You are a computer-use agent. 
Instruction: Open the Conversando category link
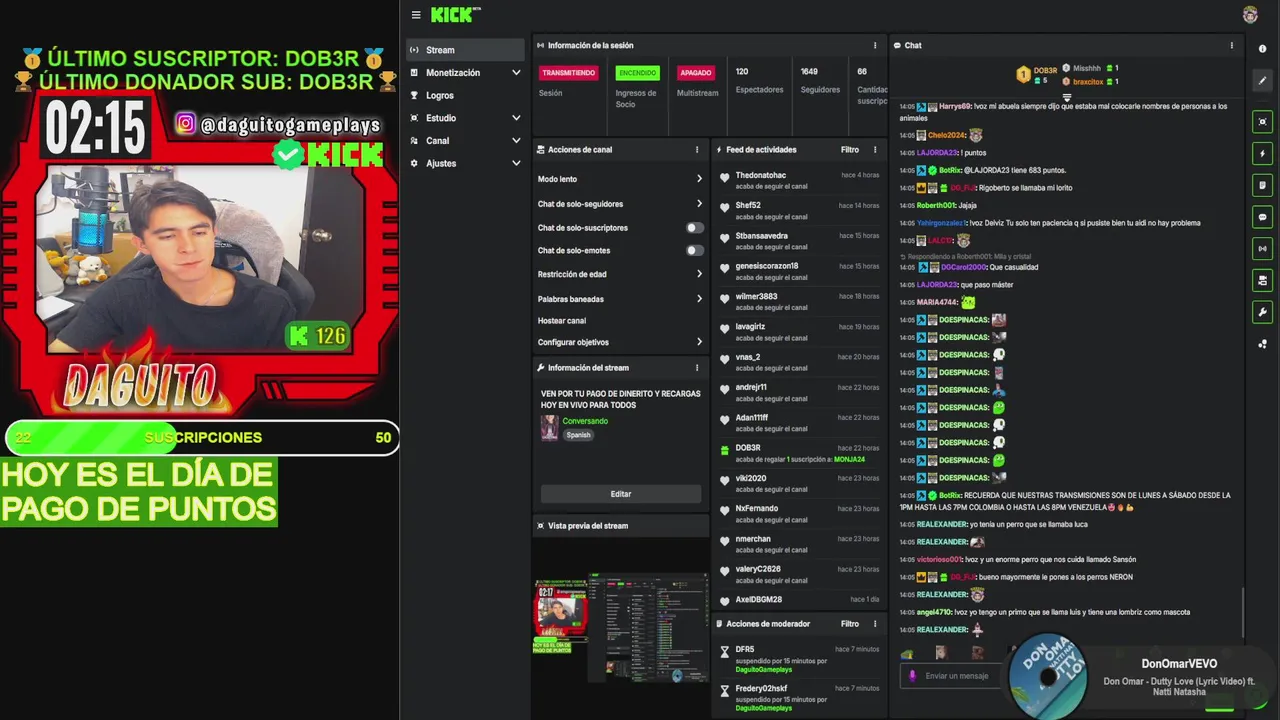click(585, 421)
